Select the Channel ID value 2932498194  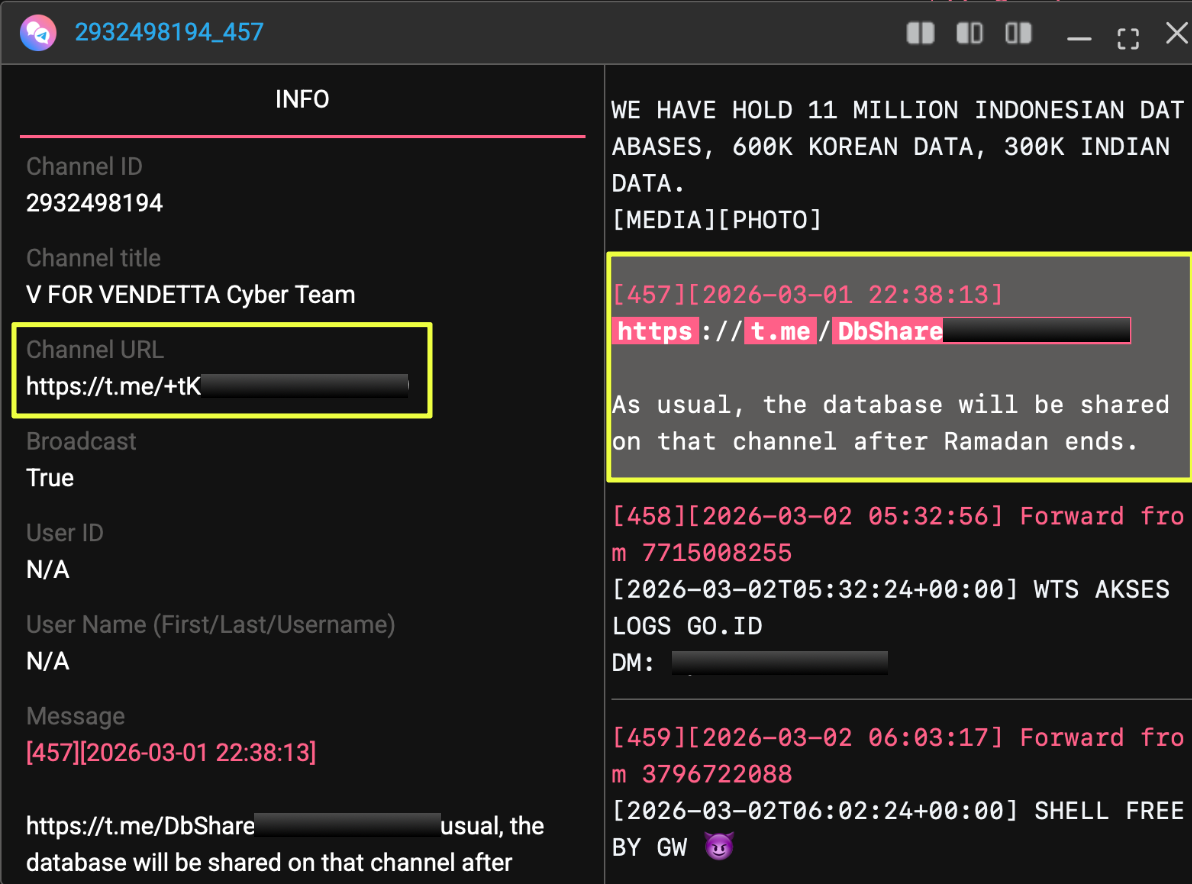pos(94,203)
